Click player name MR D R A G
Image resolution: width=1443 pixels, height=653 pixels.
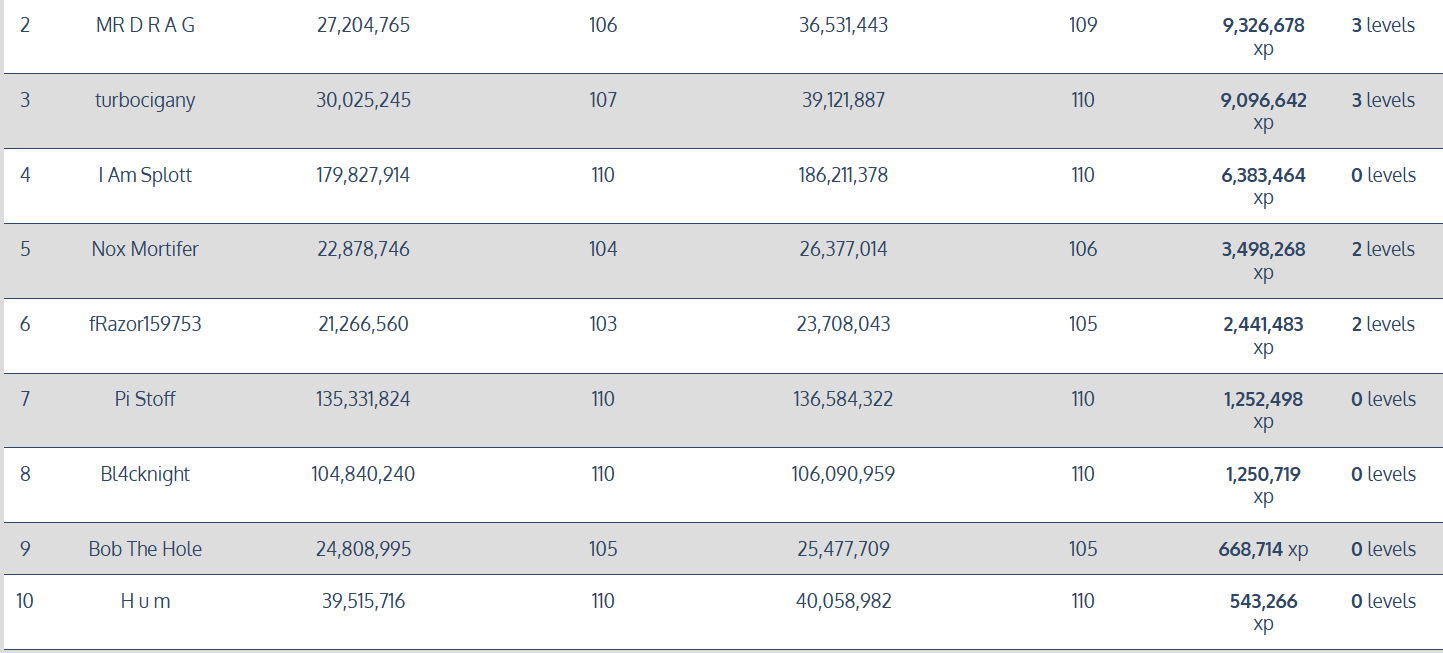145,26
